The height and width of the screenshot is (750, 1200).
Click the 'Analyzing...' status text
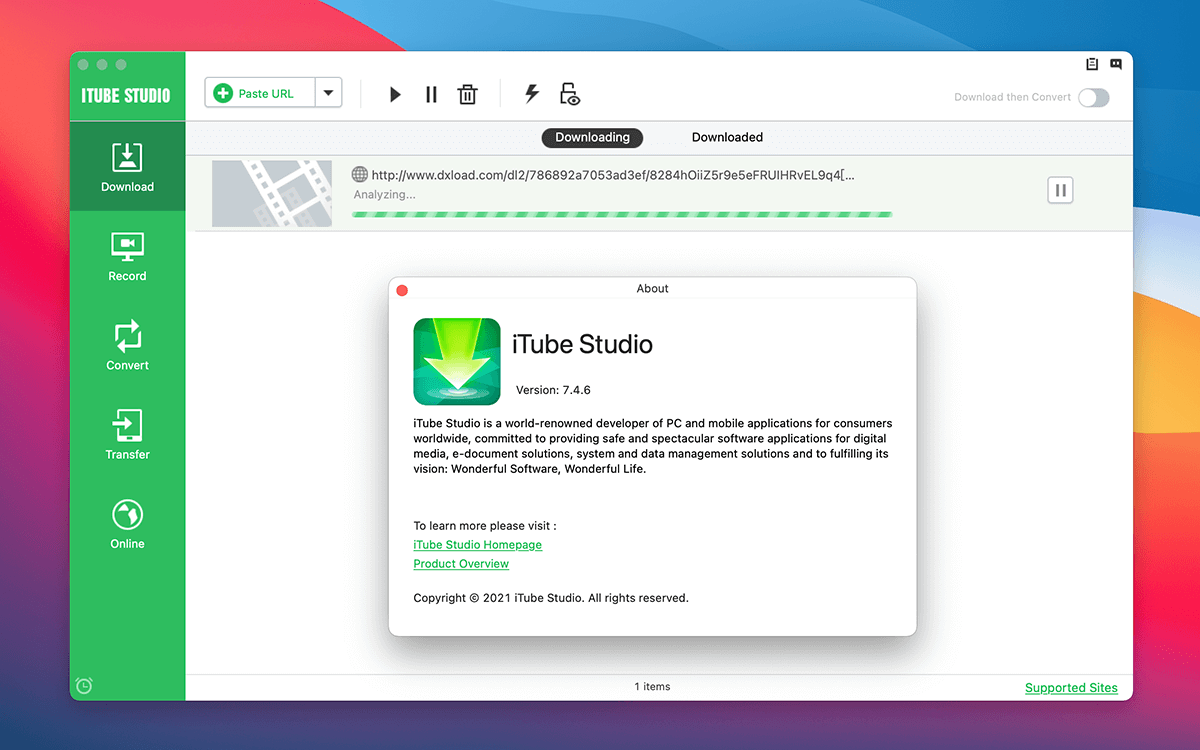pyautogui.click(x=385, y=195)
